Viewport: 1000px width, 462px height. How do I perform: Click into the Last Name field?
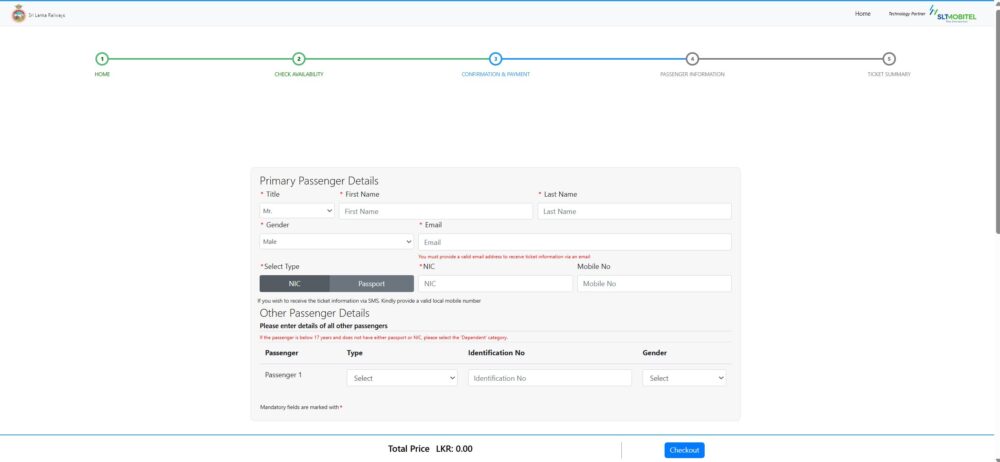coord(634,212)
